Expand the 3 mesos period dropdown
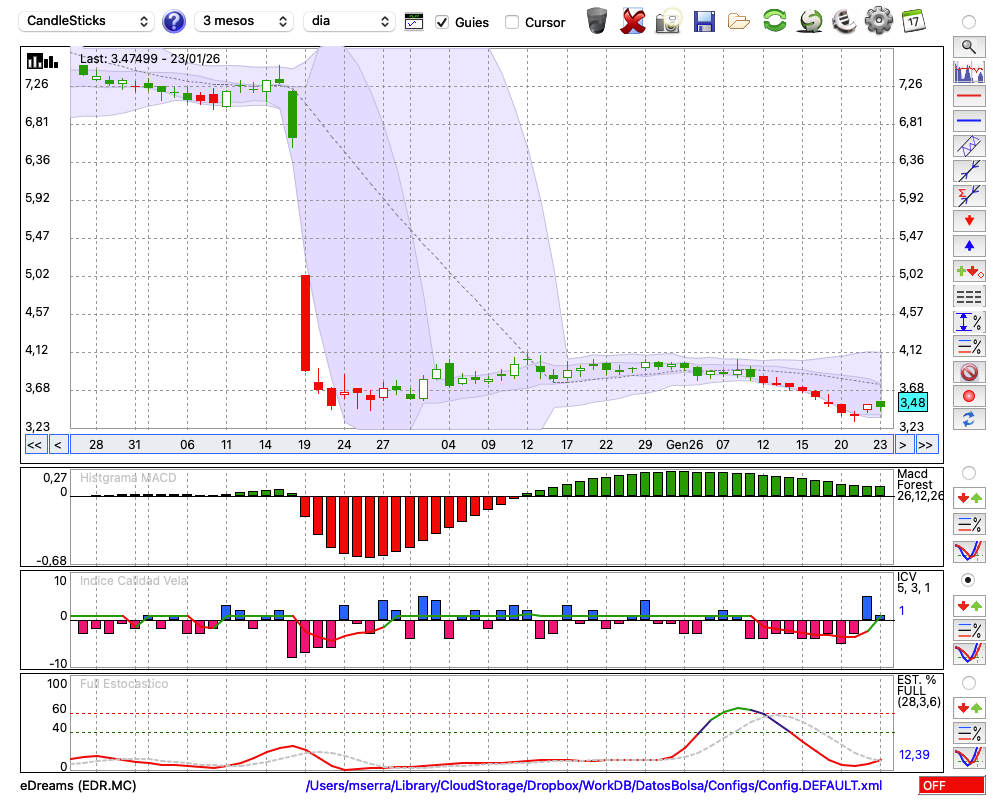Image resolution: width=1000 pixels, height=800 pixels. [x=243, y=21]
